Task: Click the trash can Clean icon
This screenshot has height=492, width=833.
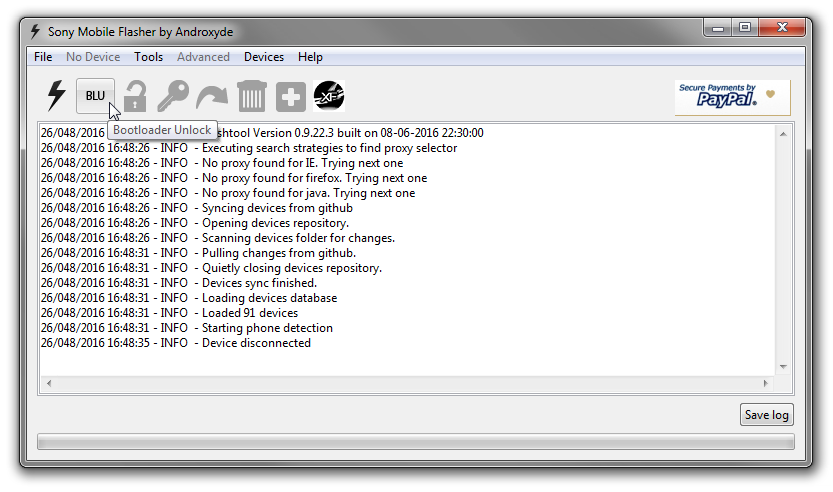Action: click(252, 96)
